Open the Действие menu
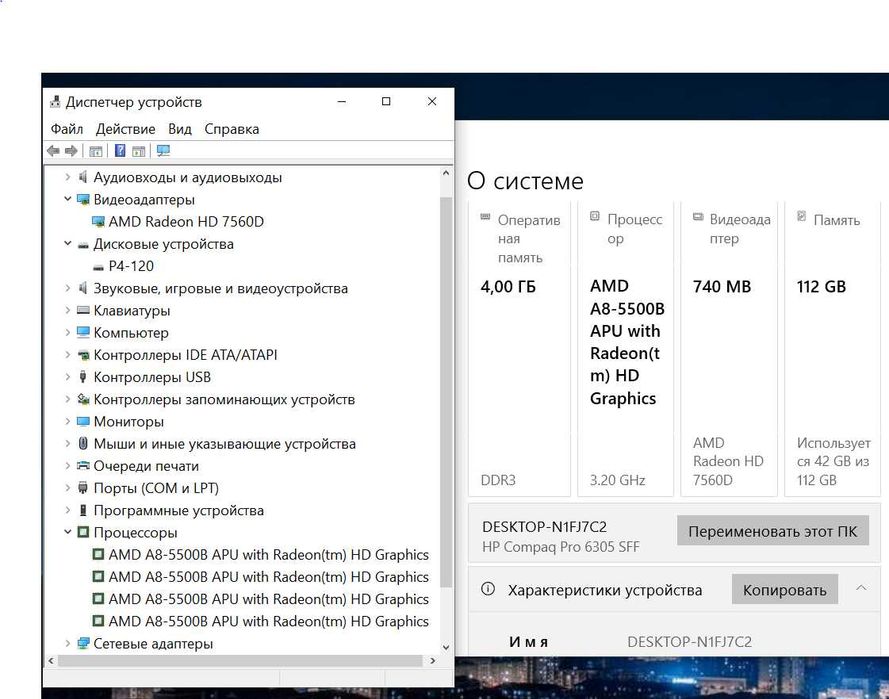This screenshot has width=889, height=699. pos(125,129)
